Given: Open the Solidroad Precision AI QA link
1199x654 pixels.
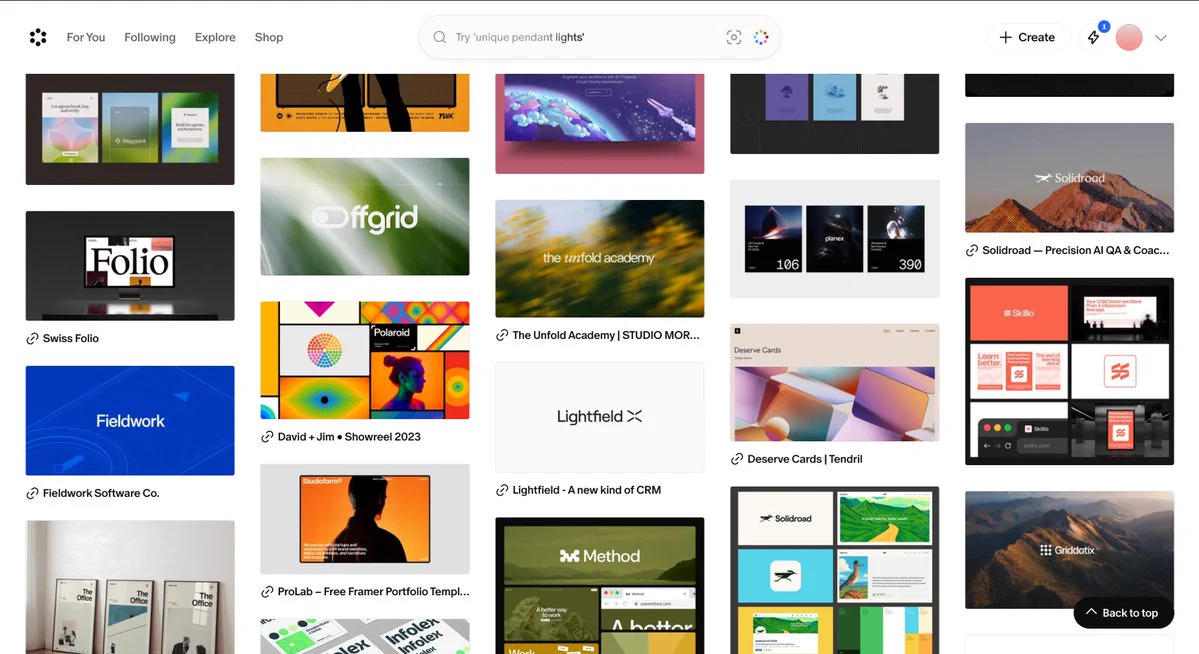Looking at the screenshot, I should (1075, 250).
